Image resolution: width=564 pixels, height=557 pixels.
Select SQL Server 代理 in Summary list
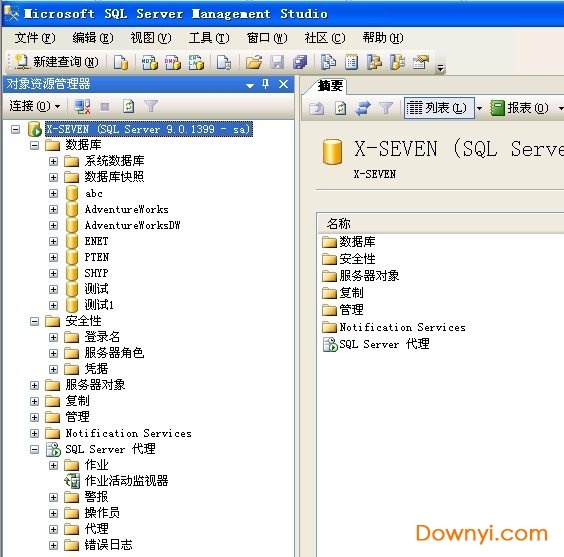tap(384, 344)
